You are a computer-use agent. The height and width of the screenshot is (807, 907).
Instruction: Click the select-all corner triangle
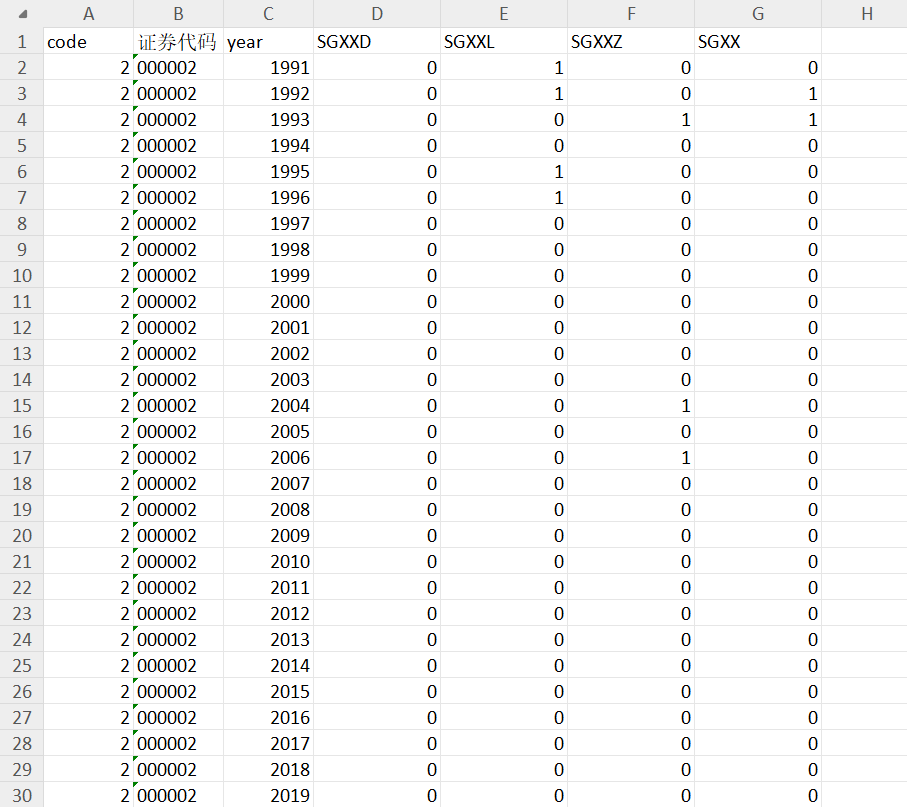pos(23,14)
